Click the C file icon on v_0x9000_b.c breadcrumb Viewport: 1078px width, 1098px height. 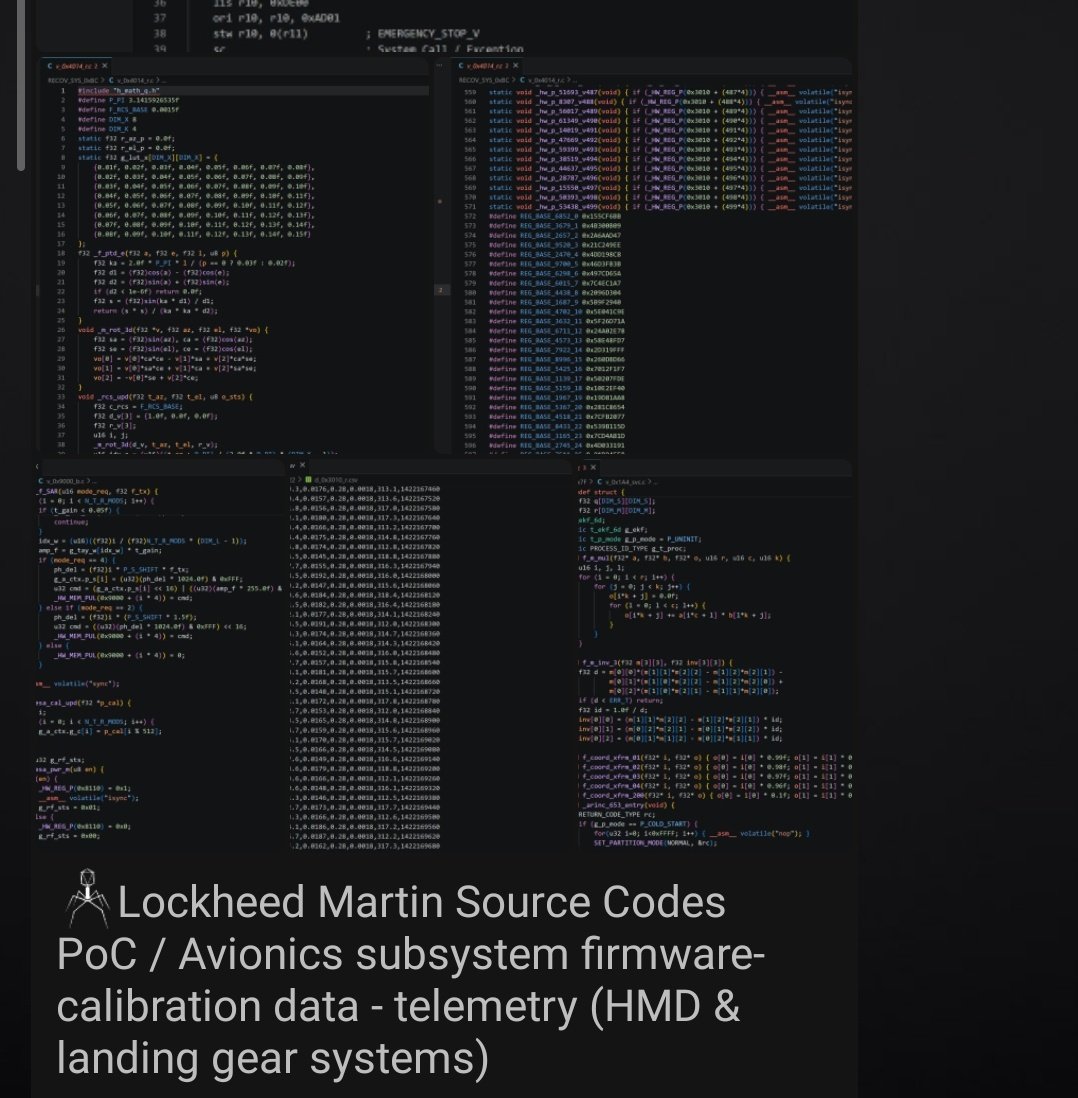tap(41, 482)
